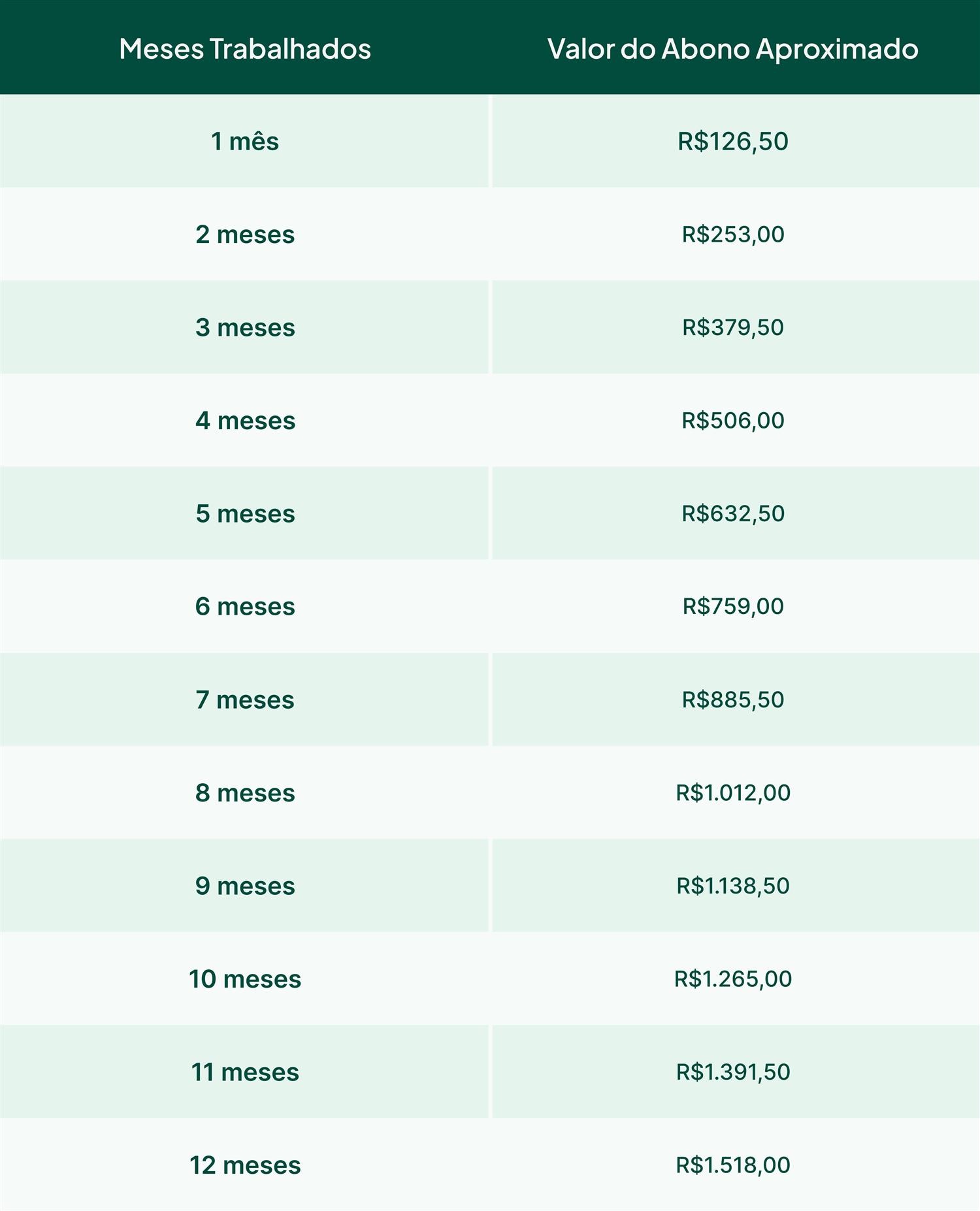980x1211 pixels.
Task: Click the R$1.518,00 value
Action: click(x=732, y=1165)
